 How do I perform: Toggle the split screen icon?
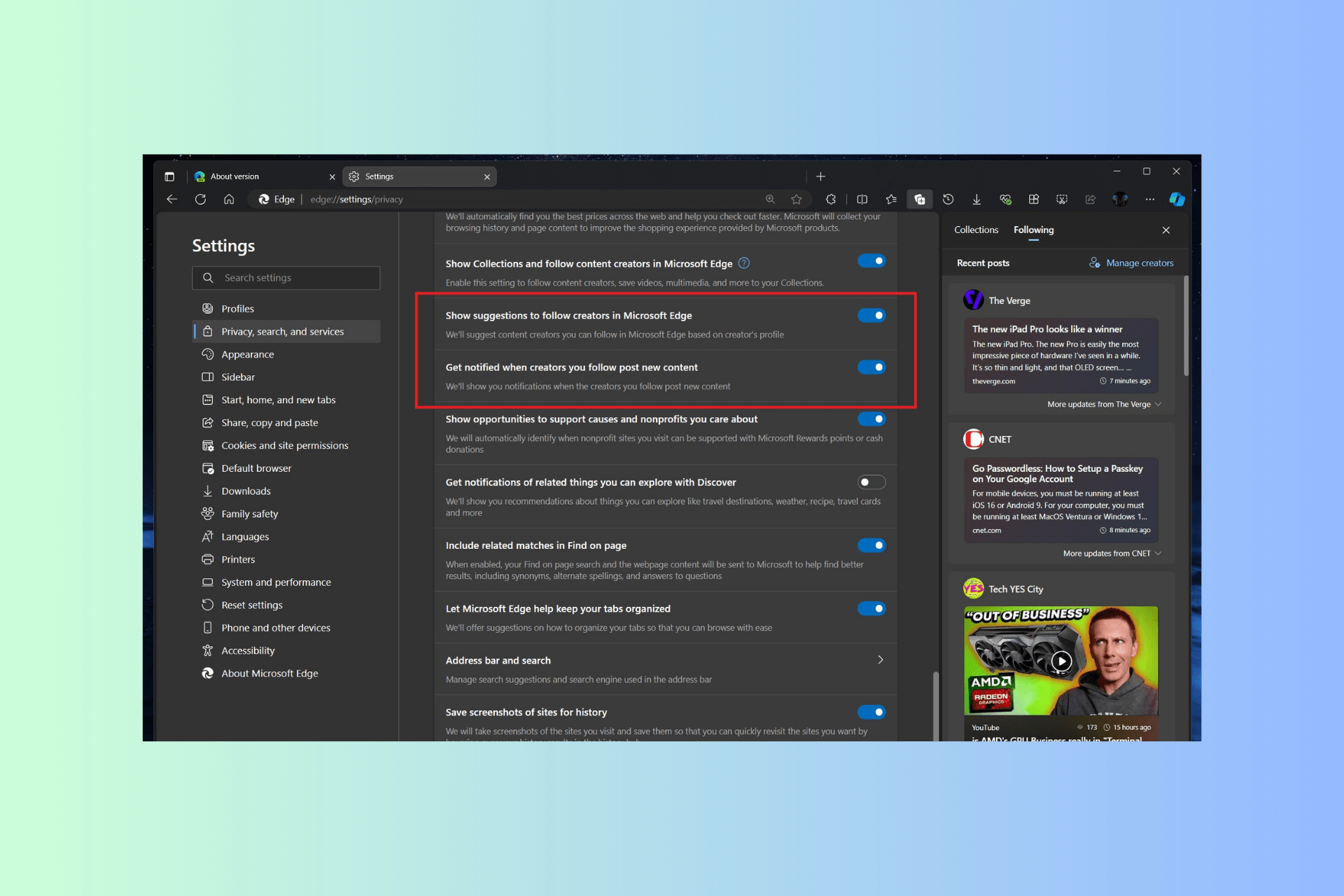click(x=862, y=199)
